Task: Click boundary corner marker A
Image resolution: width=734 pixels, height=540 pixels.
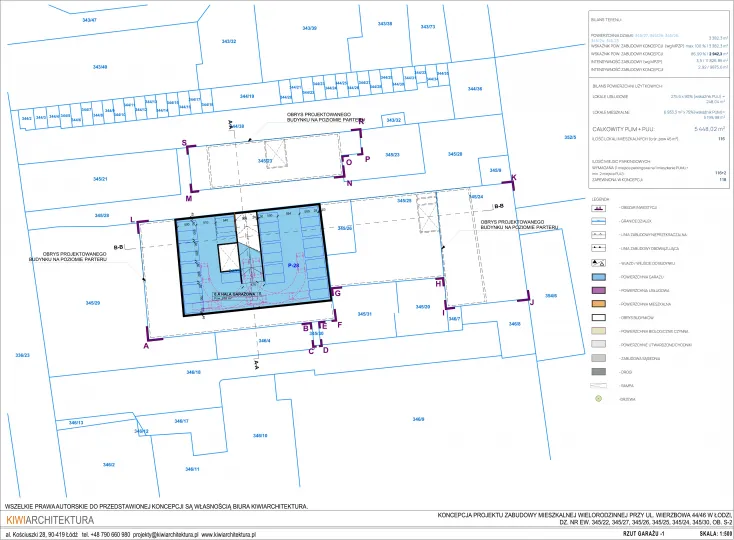Action: point(146,345)
